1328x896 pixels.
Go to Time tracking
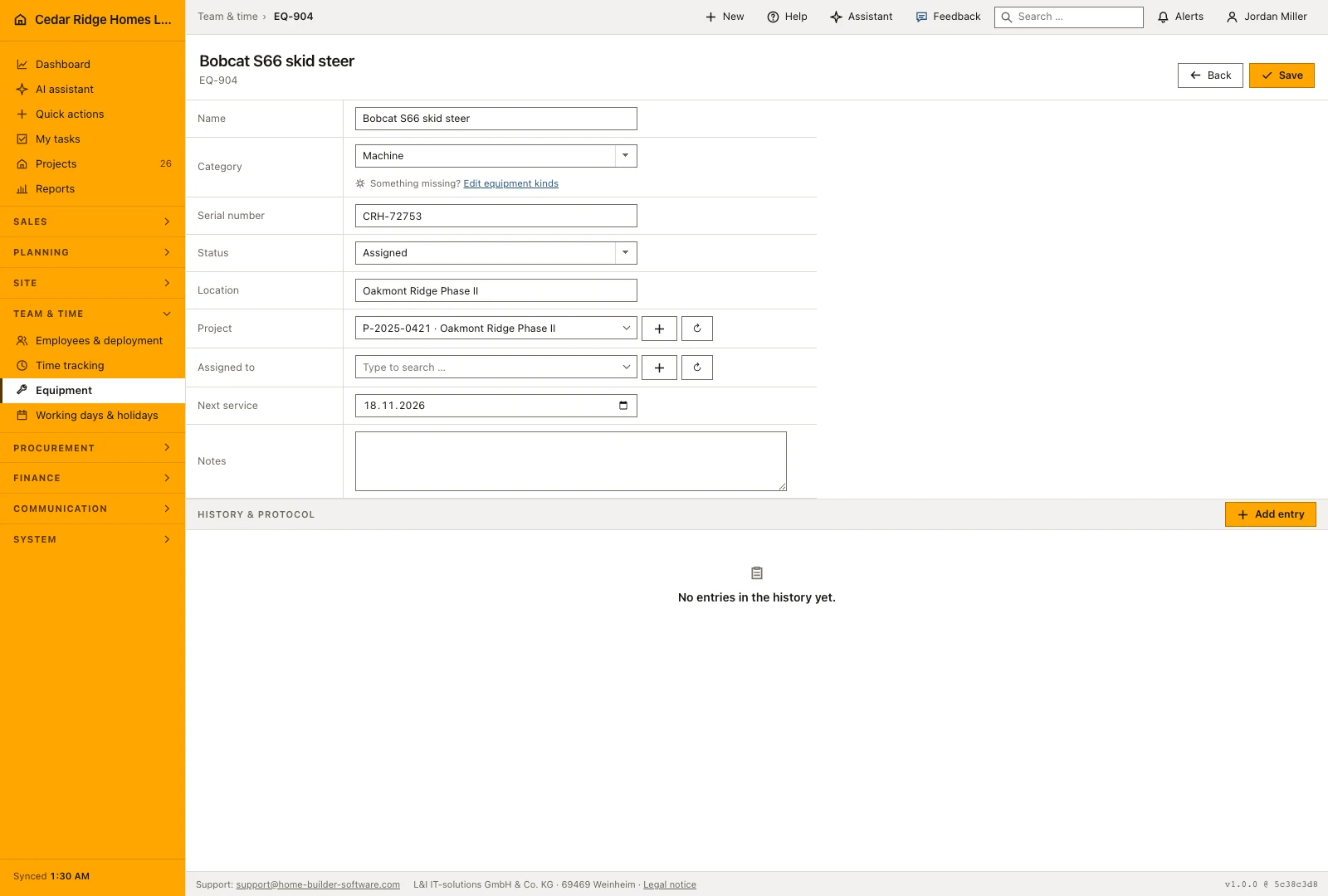point(93,366)
